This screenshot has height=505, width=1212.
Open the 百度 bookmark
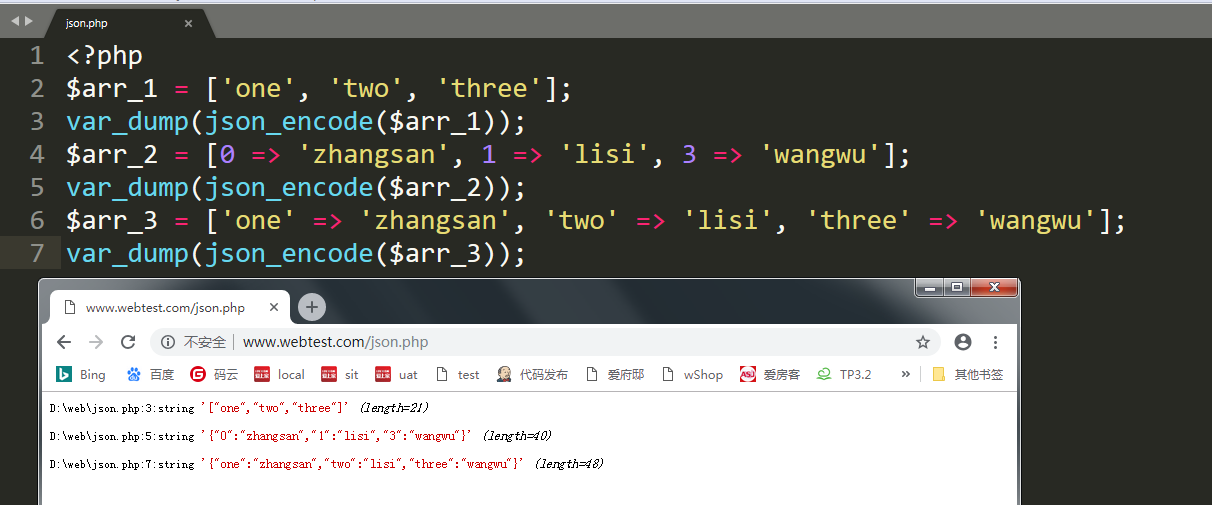[x=150, y=374]
